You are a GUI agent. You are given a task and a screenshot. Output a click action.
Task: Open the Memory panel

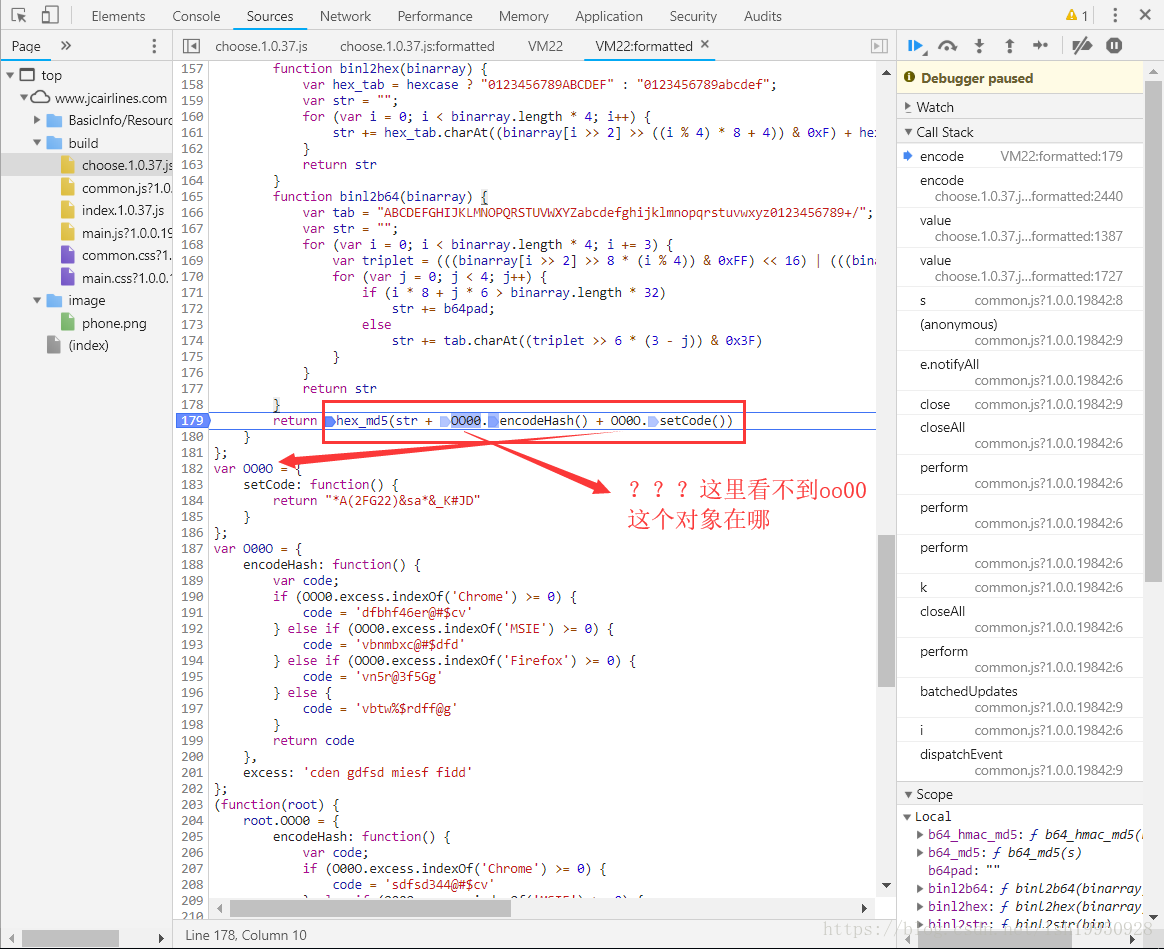point(523,16)
